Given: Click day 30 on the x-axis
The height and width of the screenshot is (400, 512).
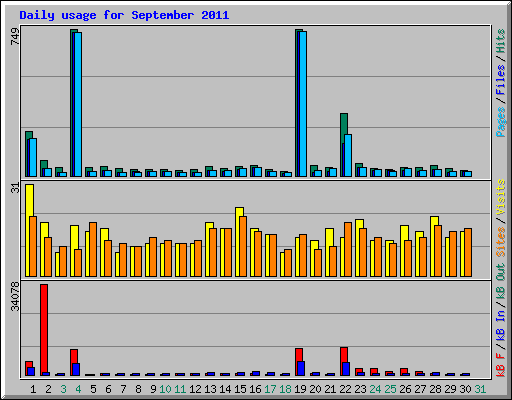Looking at the screenshot, I should click(465, 389).
